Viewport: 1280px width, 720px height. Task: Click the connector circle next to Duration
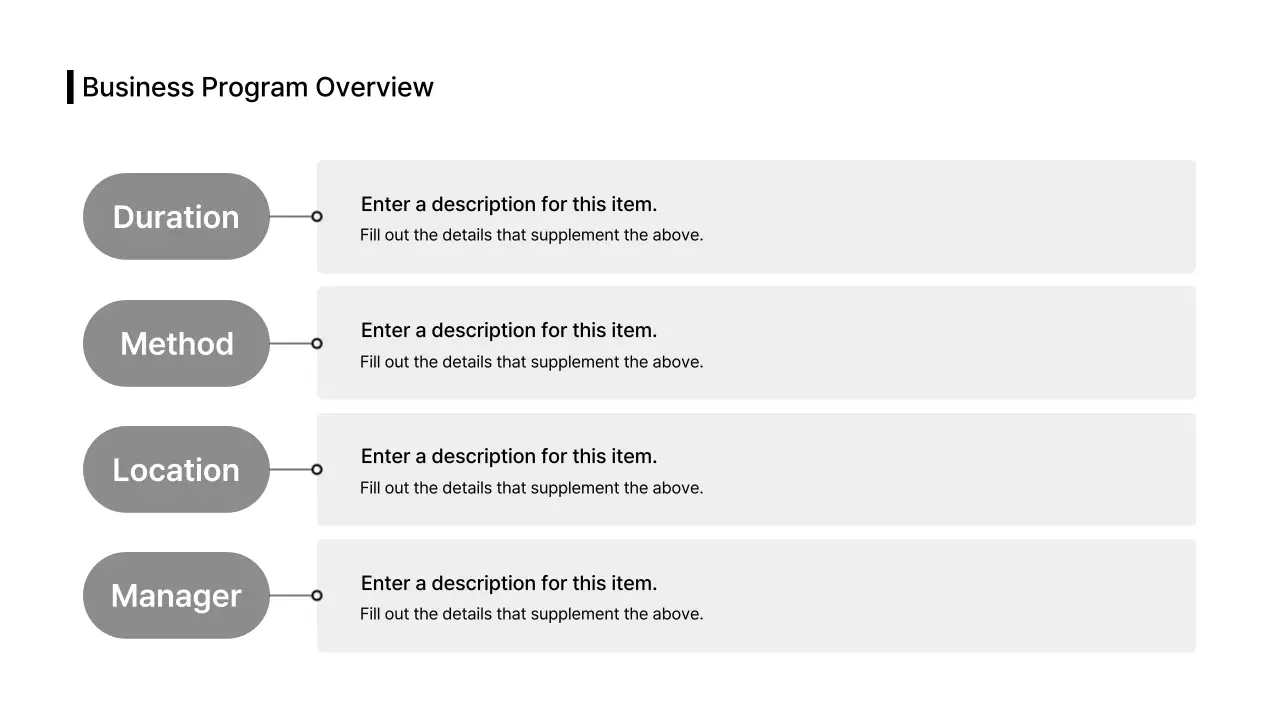[x=317, y=217]
